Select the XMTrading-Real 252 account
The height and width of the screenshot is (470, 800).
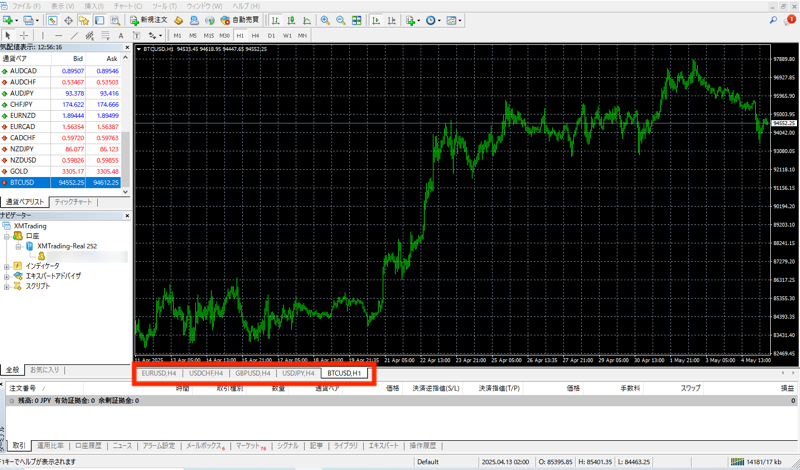[67, 246]
